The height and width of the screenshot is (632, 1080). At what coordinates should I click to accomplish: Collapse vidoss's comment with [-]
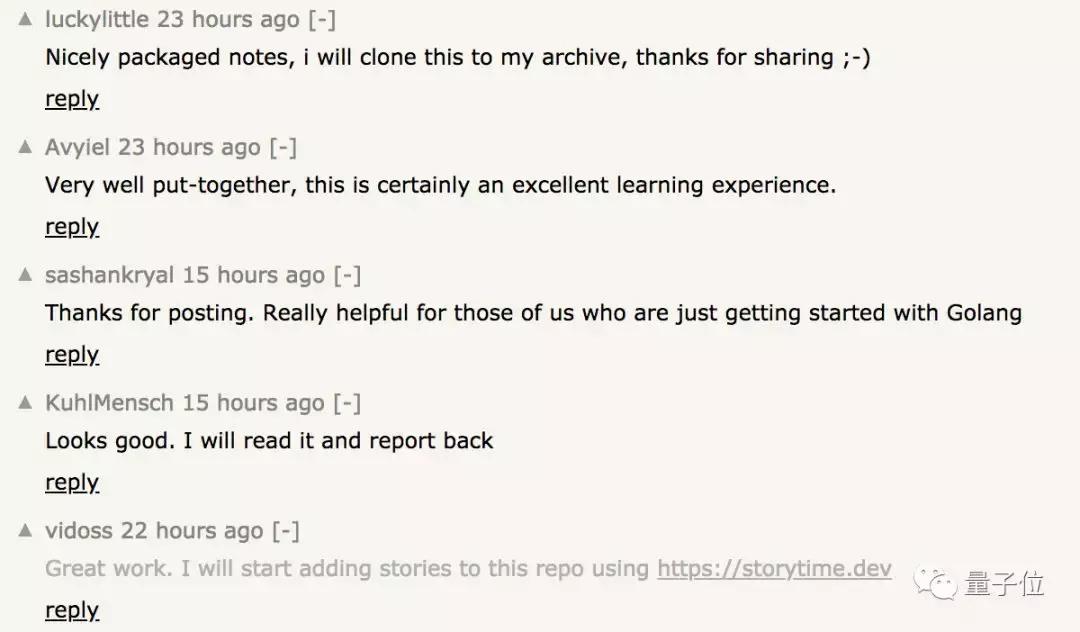tap(286, 532)
